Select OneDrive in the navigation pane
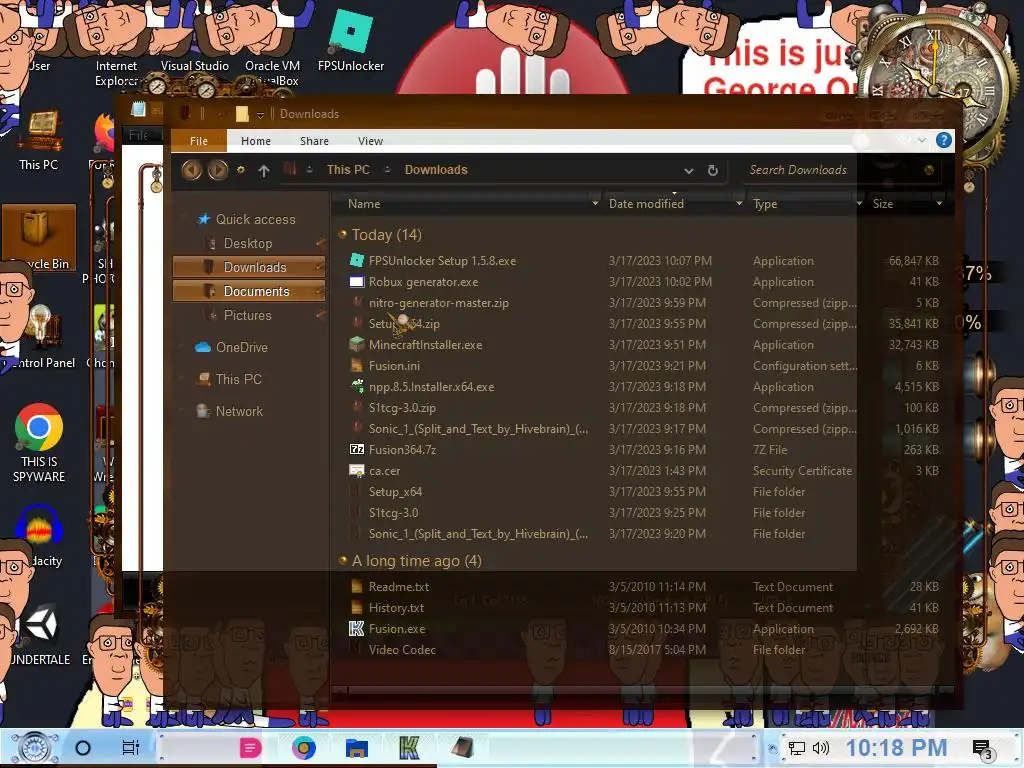 click(241, 347)
